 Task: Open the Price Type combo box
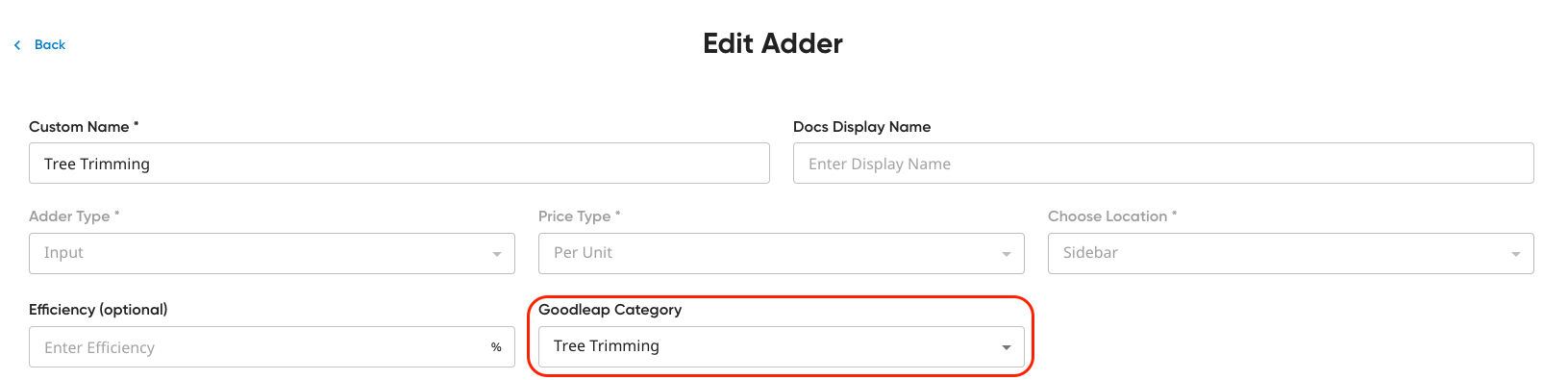(x=782, y=253)
